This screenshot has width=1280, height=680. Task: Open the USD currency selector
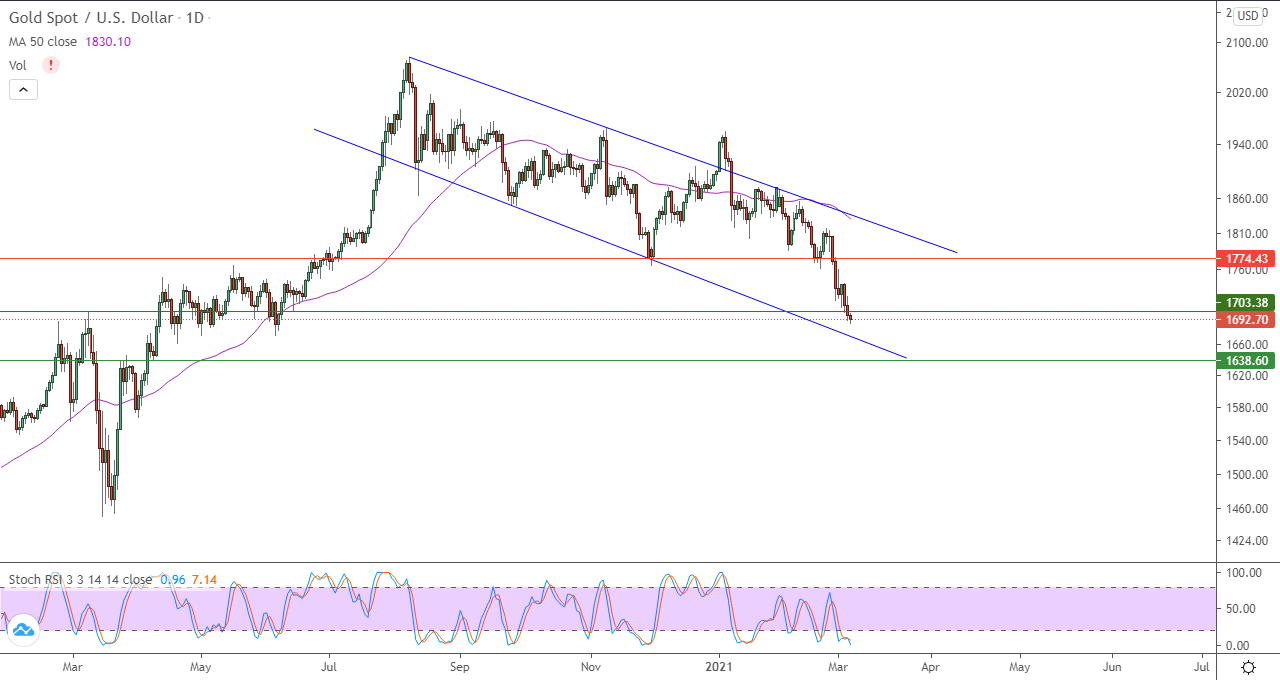pyautogui.click(x=1247, y=16)
